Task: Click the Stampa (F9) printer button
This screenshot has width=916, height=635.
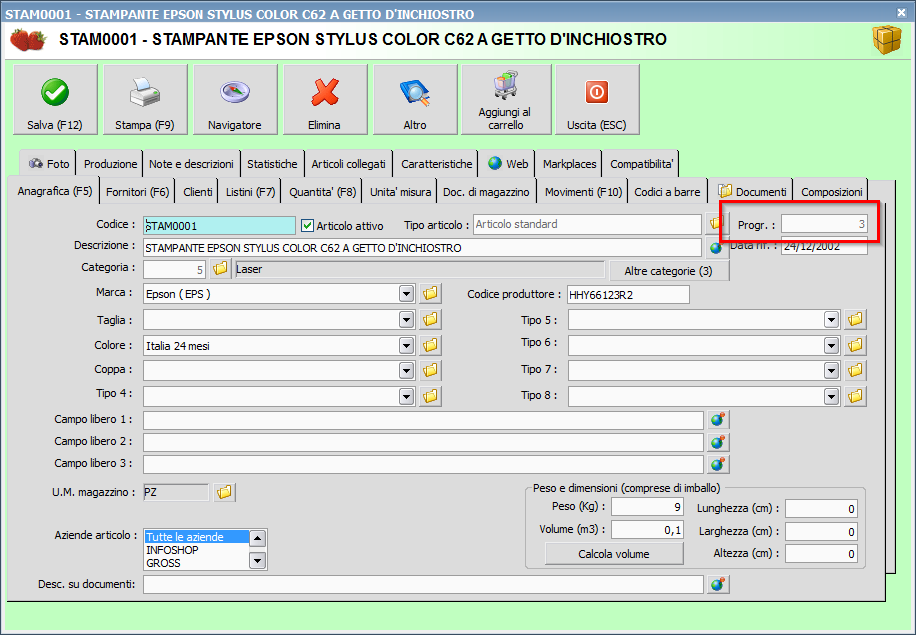Action: click(145, 100)
